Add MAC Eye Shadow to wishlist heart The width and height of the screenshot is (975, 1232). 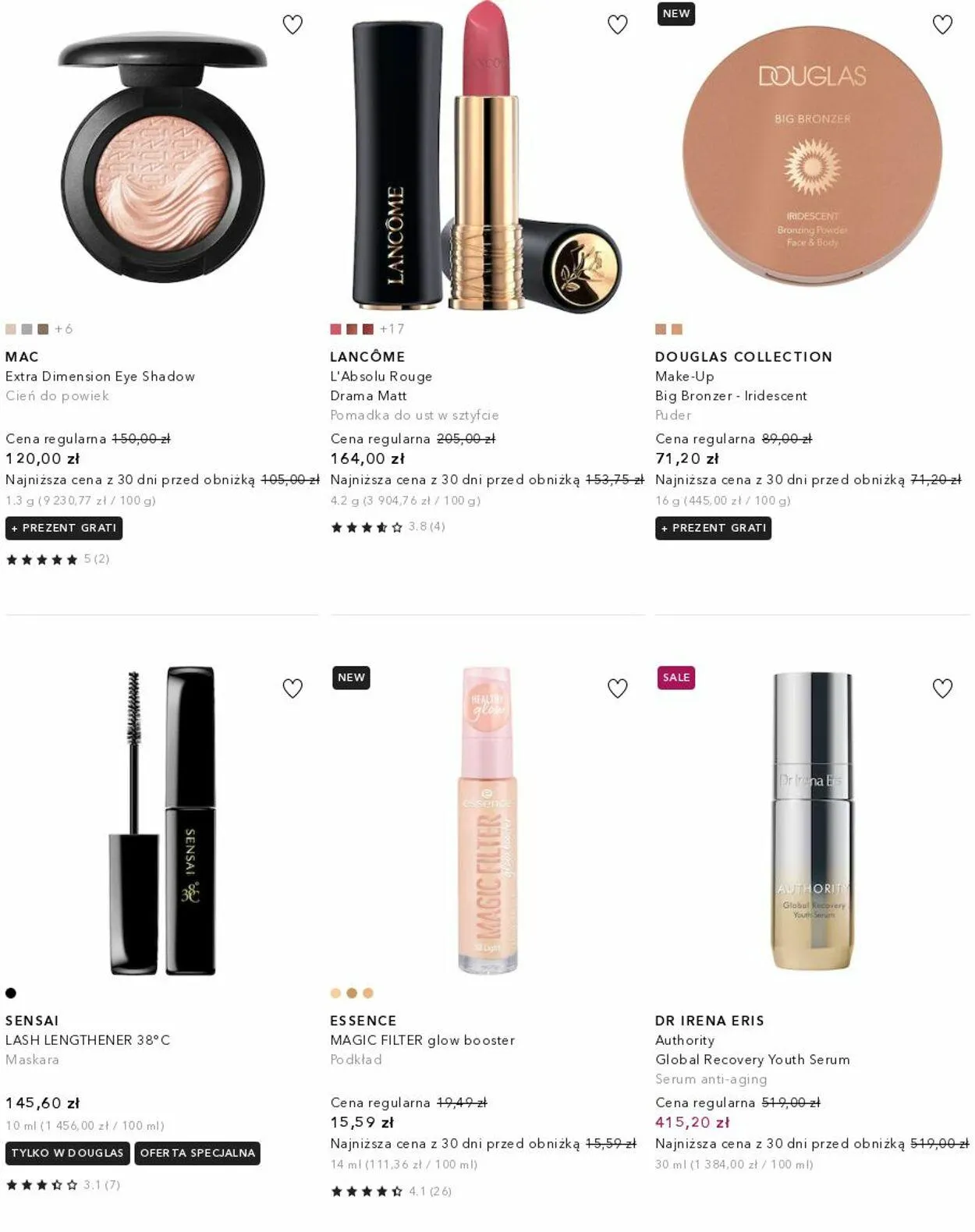click(292, 25)
